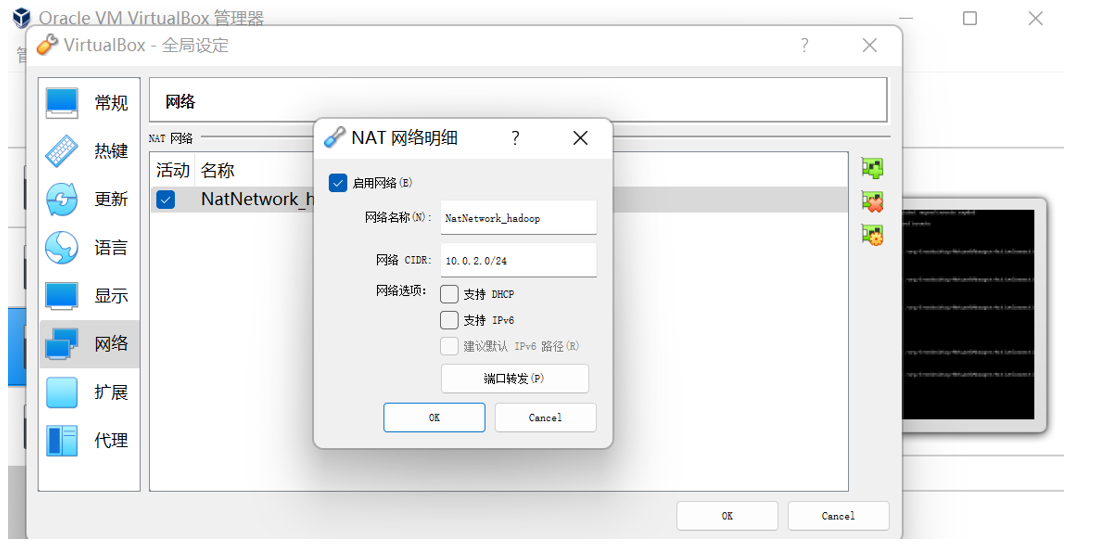Open the 代理 settings category

[x=89, y=440]
